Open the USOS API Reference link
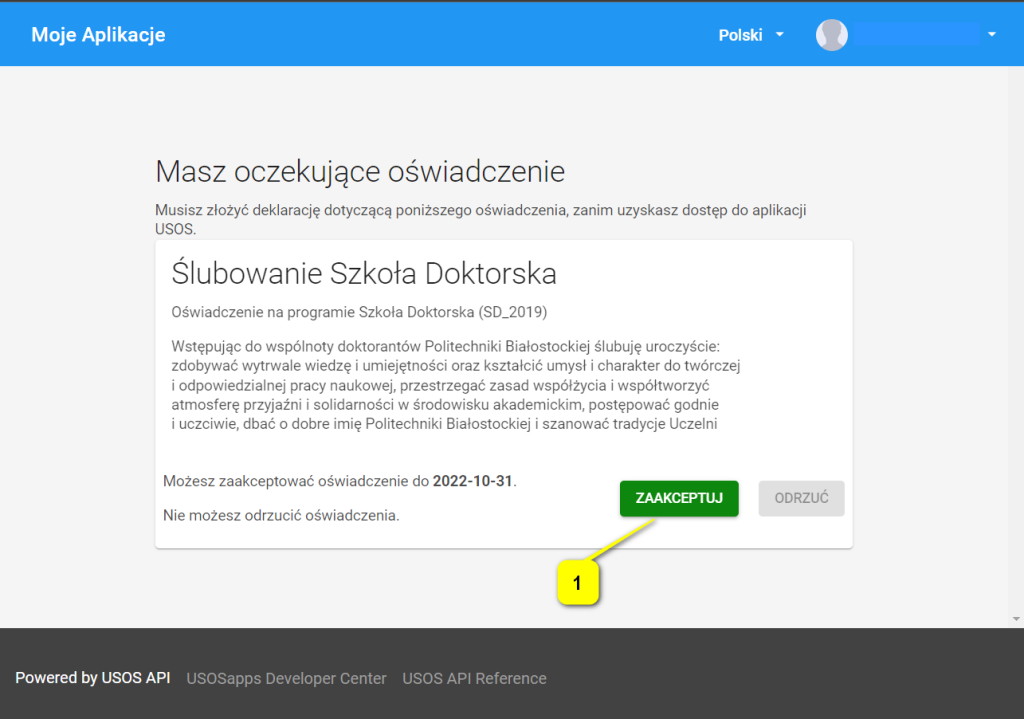Image resolution: width=1024 pixels, height=719 pixels. click(474, 679)
